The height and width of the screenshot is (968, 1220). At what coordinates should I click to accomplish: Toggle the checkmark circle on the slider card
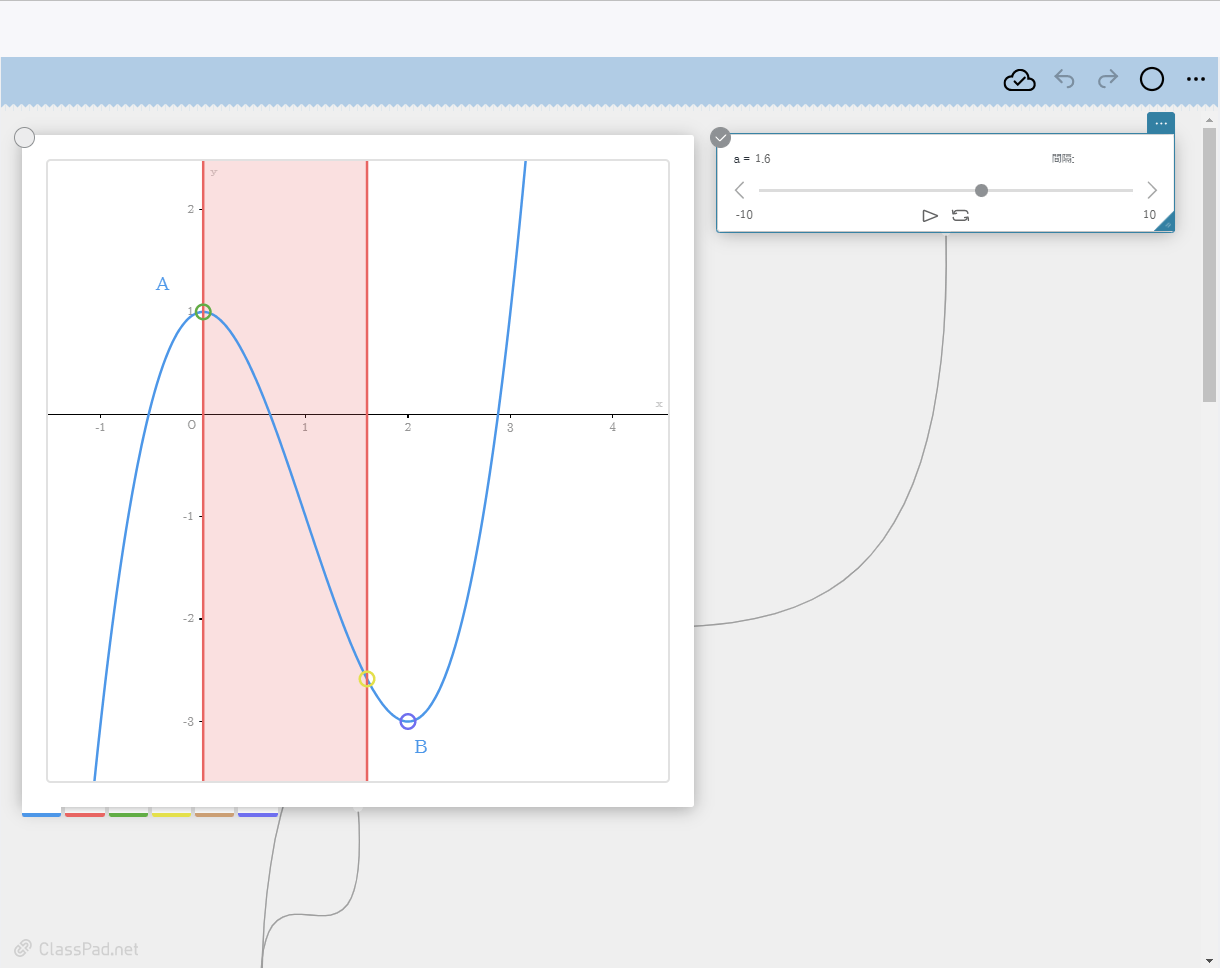(x=720, y=137)
